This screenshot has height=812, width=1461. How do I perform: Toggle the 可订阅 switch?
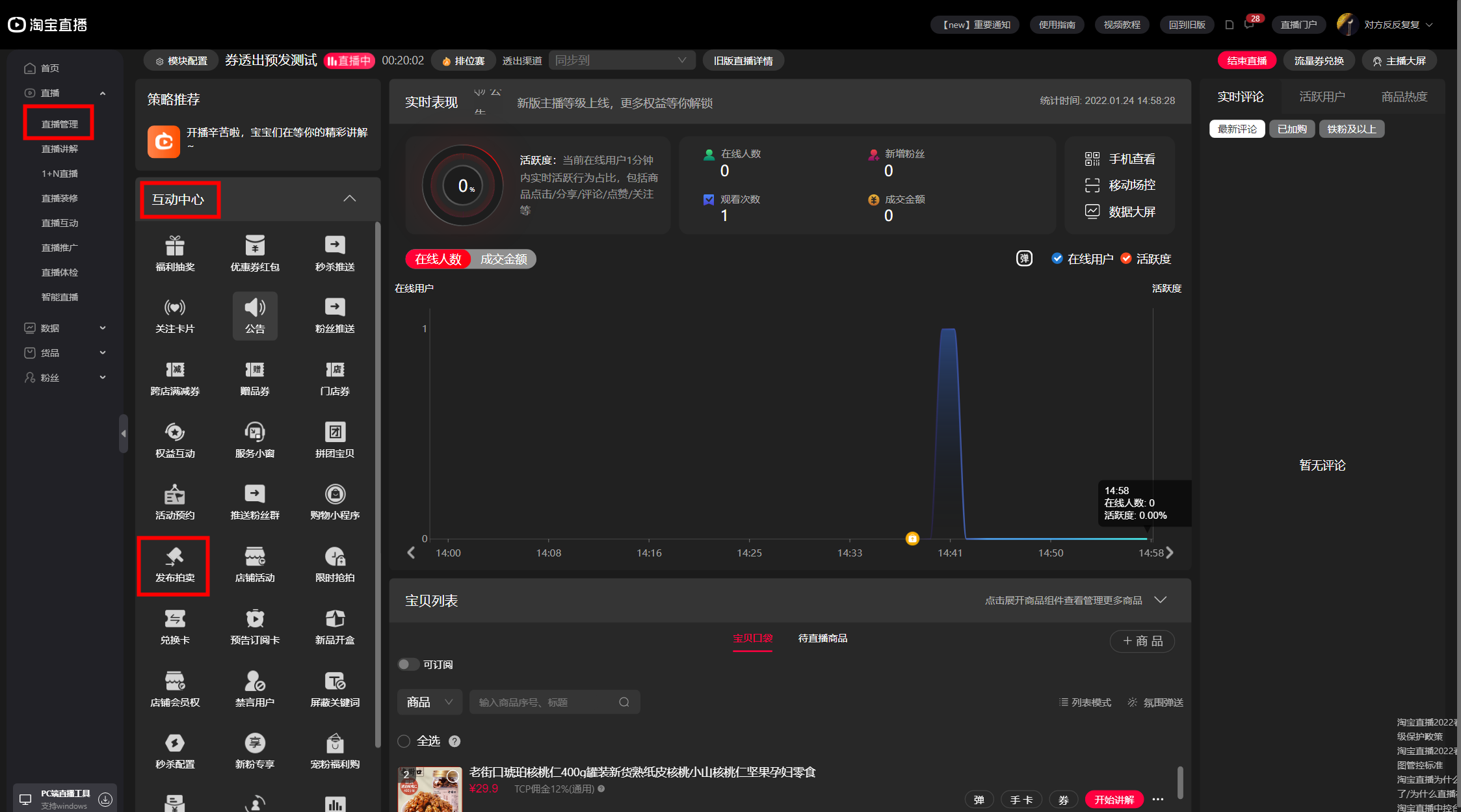pyautogui.click(x=408, y=664)
